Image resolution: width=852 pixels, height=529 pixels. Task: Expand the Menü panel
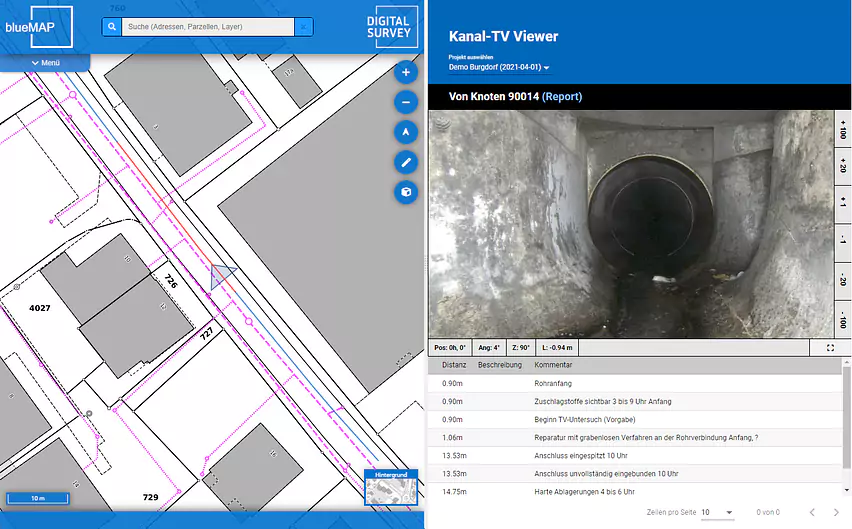pos(45,63)
